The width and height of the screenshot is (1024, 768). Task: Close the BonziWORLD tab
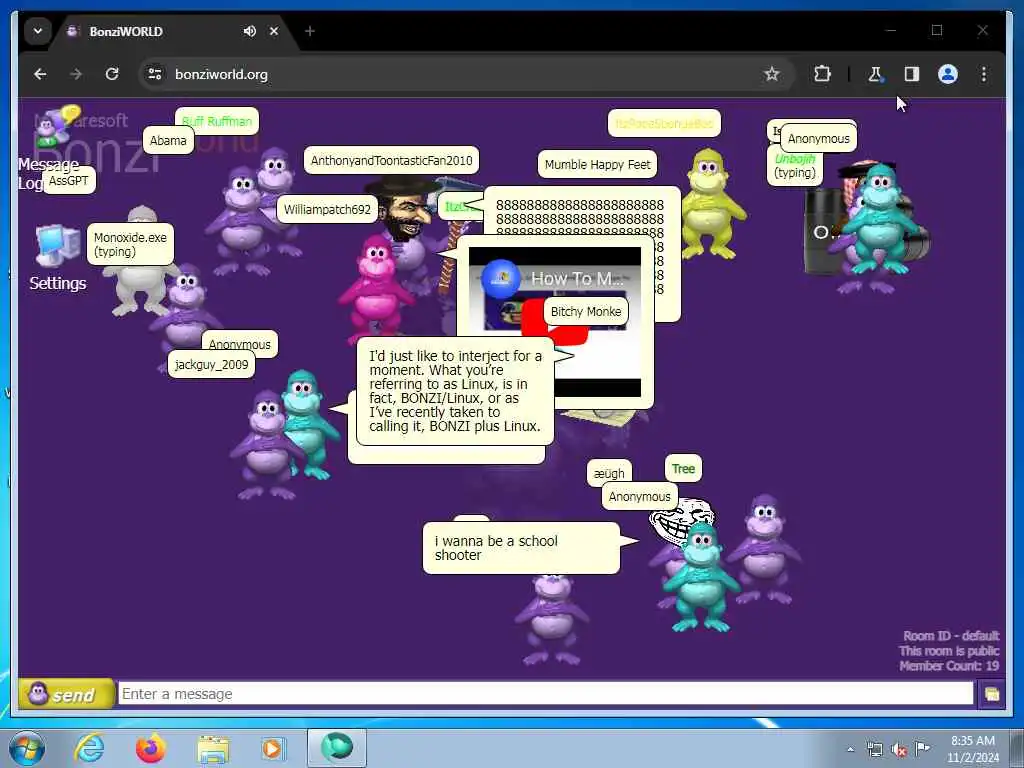(274, 31)
